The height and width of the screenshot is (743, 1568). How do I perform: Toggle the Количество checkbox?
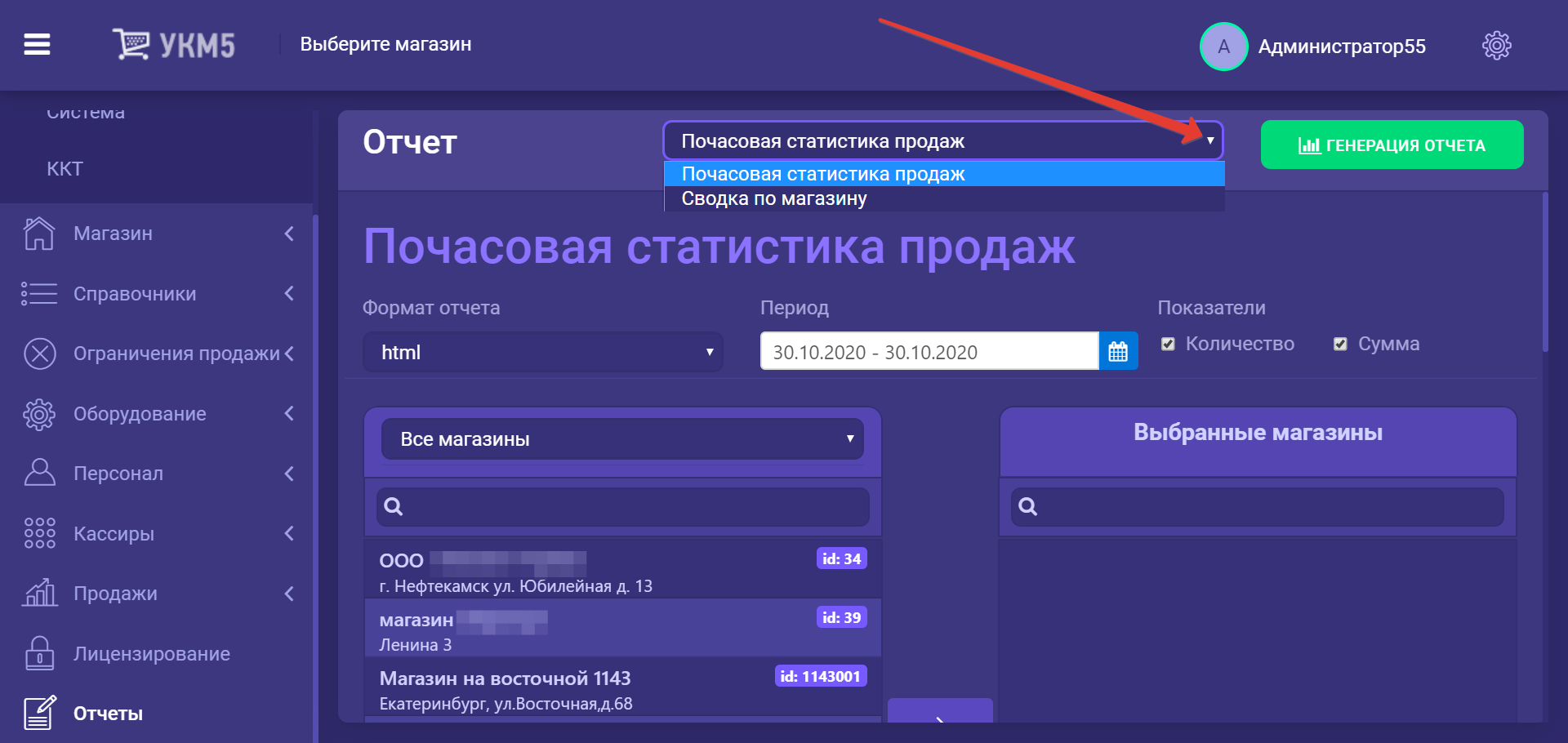point(1168,344)
